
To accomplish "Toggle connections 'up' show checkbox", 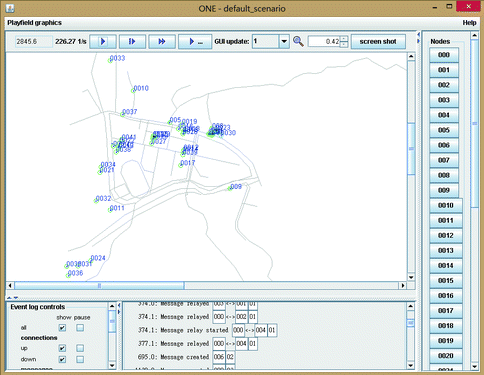I will 62,348.
